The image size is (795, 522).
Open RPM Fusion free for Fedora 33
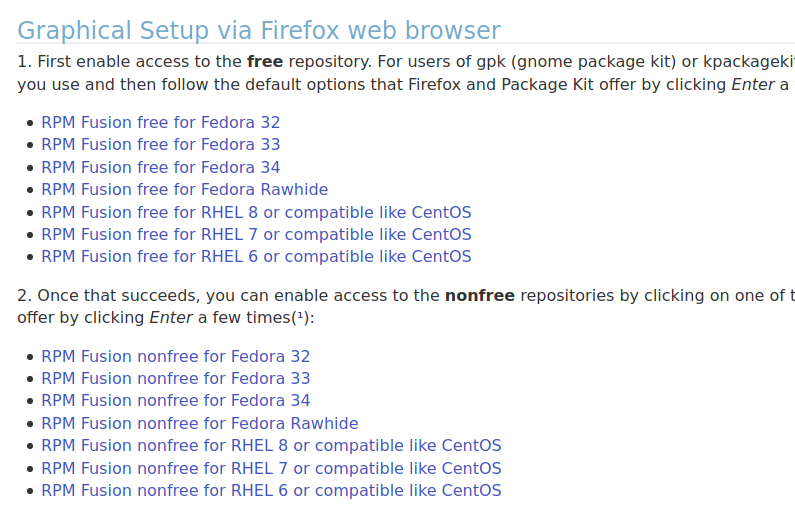coord(160,145)
